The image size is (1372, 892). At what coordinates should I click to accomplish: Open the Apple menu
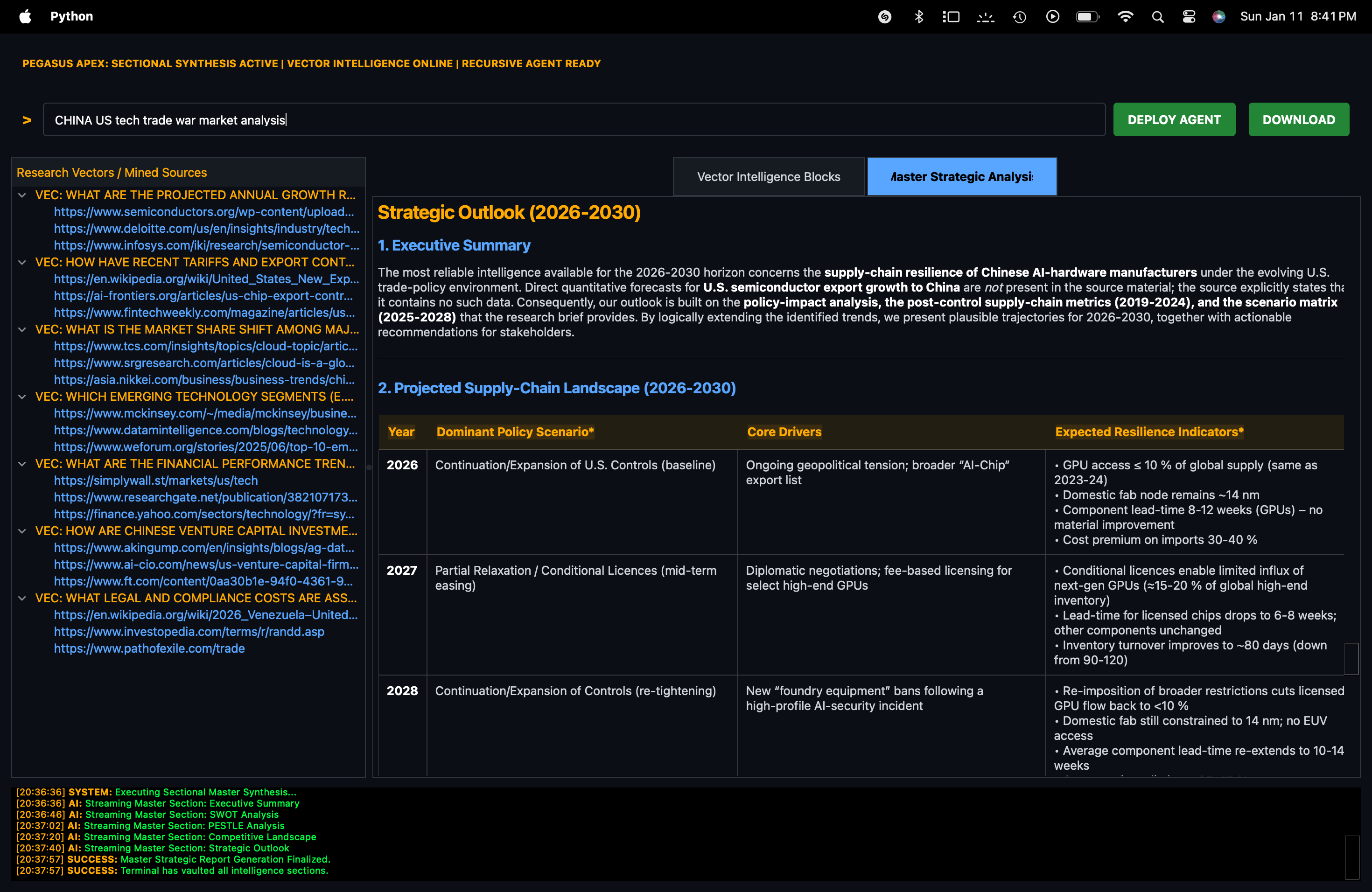click(x=25, y=17)
